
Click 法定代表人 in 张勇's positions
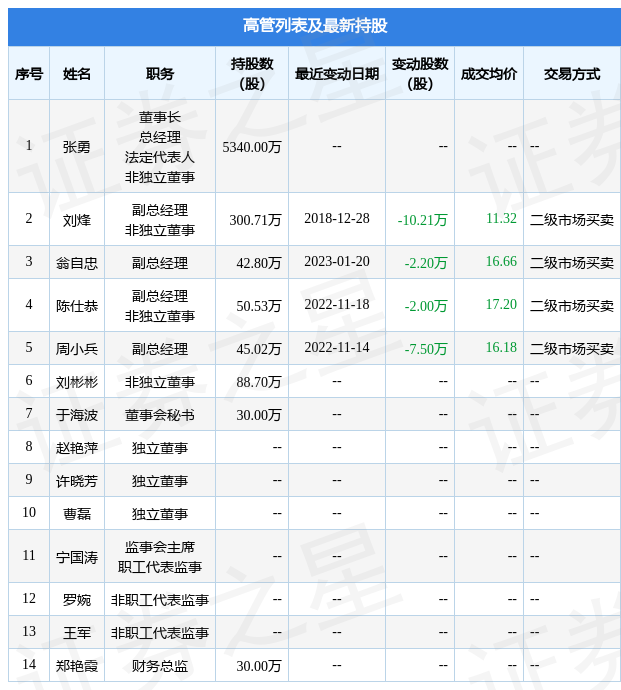(160, 157)
